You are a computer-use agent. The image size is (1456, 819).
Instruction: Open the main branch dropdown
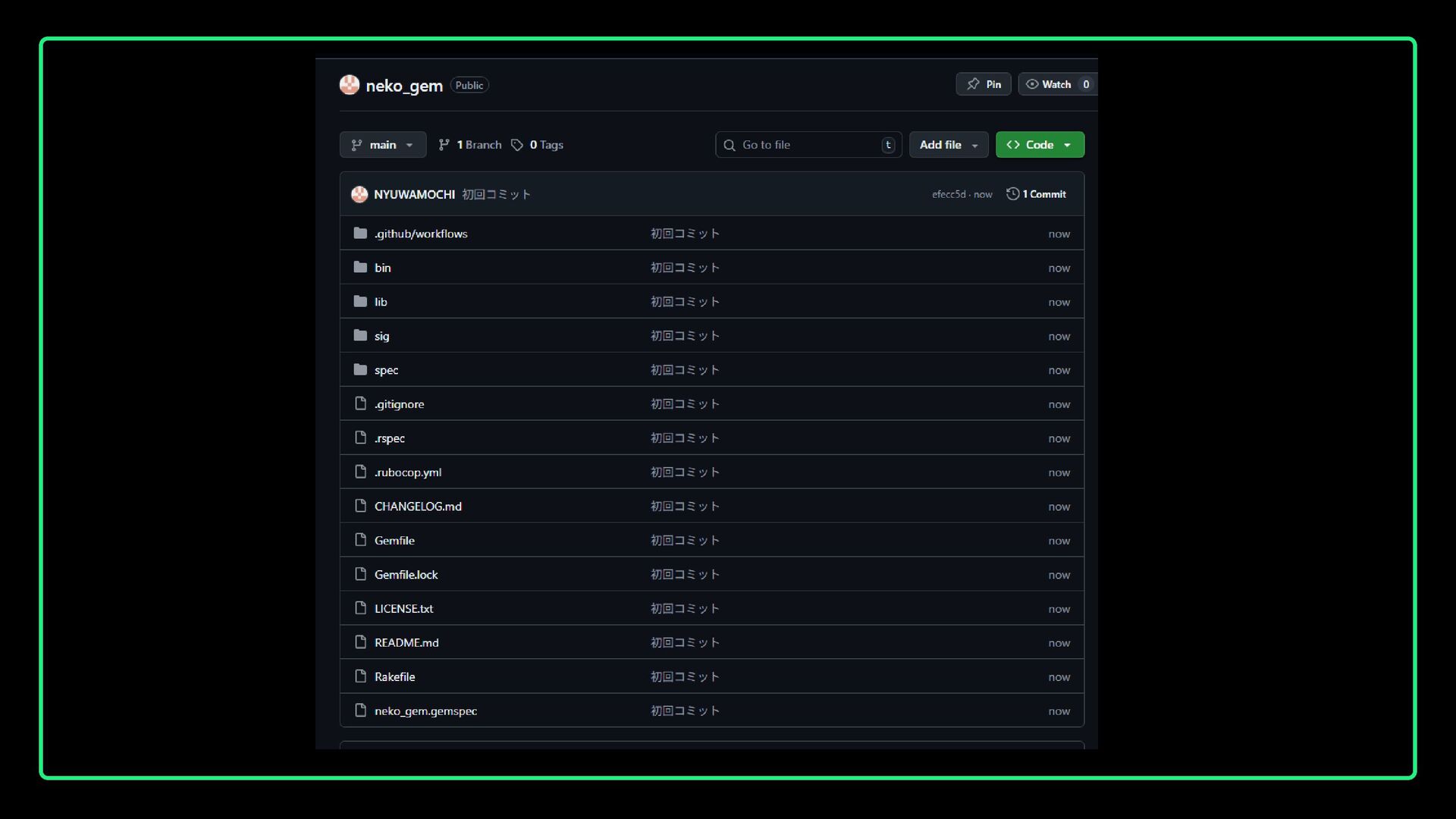click(382, 145)
